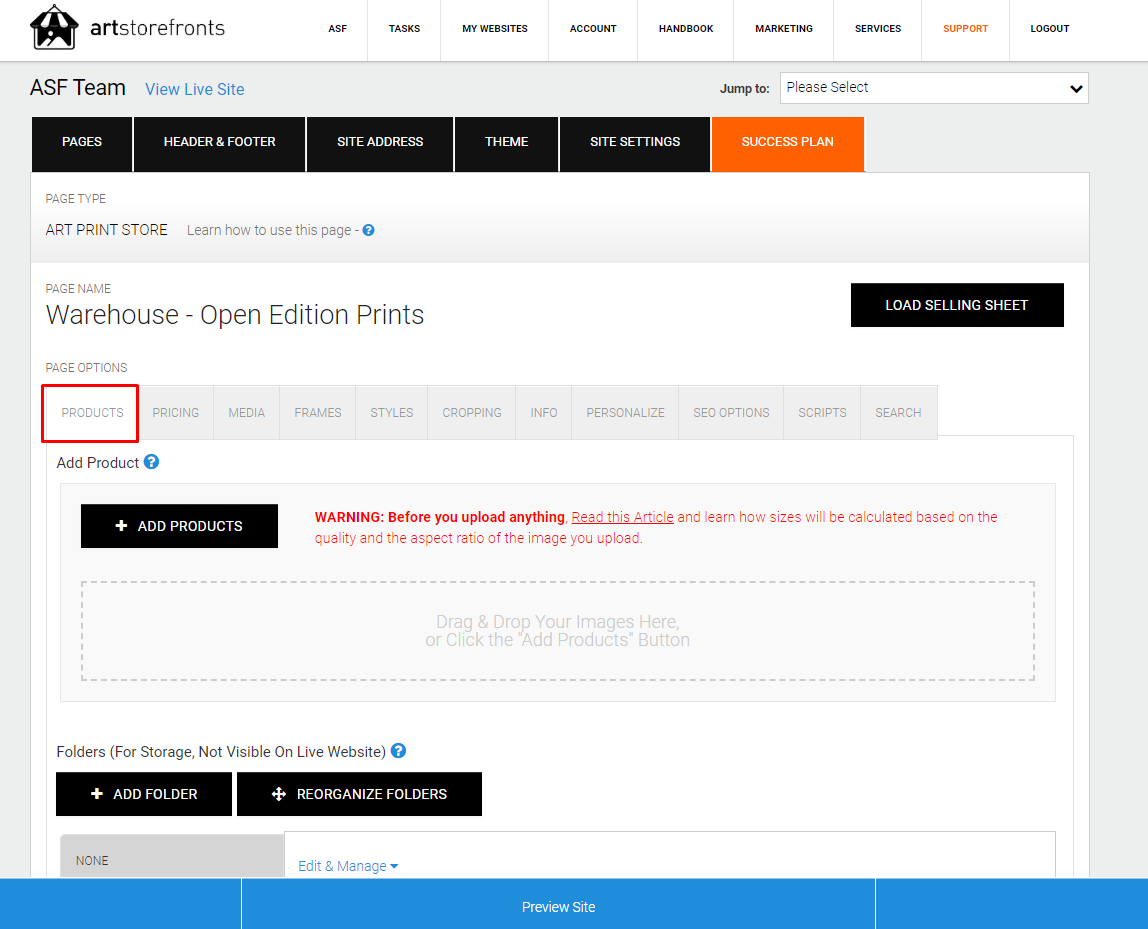This screenshot has width=1148, height=929.
Task: Click the Load Selling Sheet button
Action: 957,305
